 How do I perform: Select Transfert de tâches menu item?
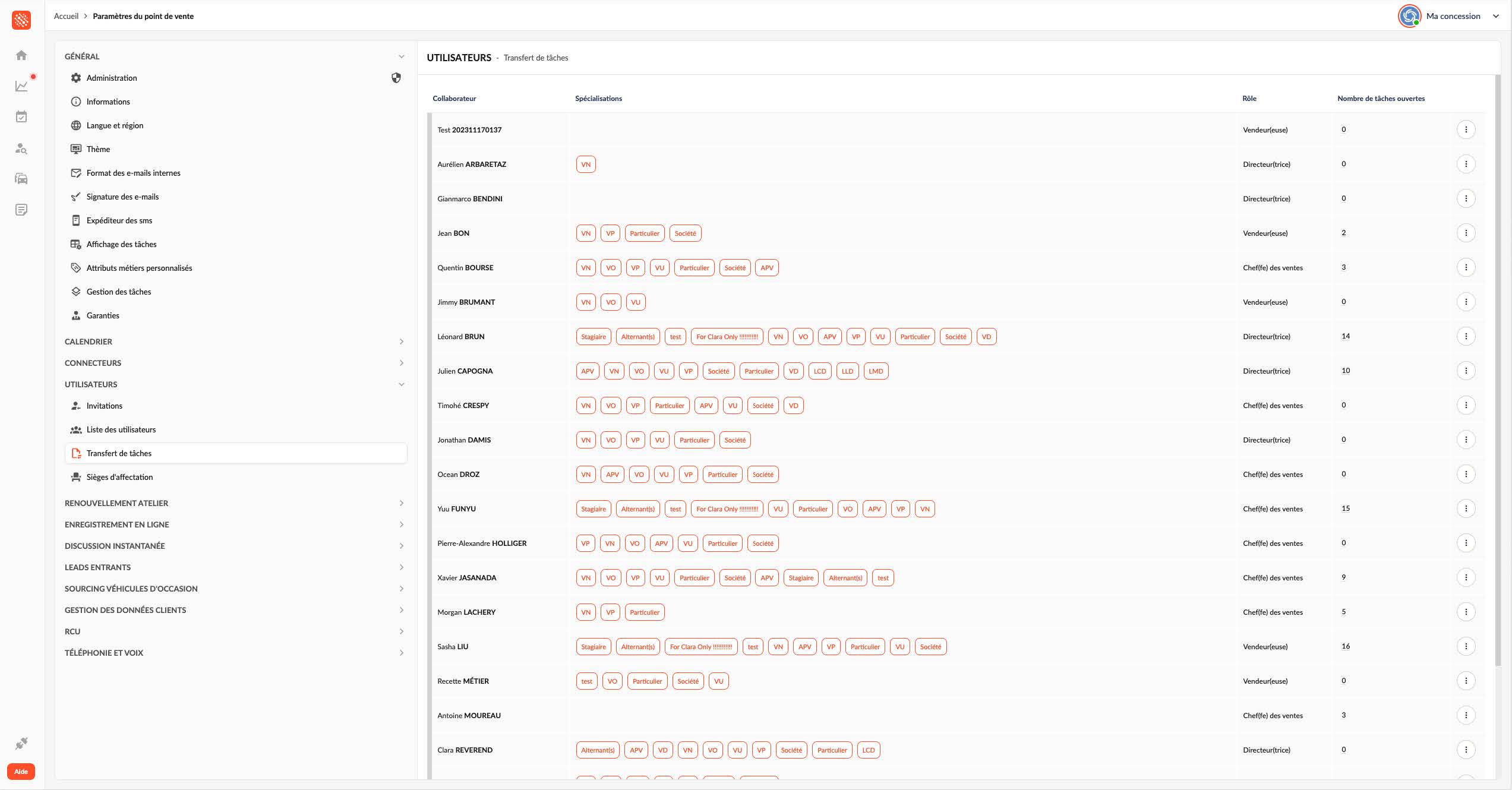pos(235,453)
